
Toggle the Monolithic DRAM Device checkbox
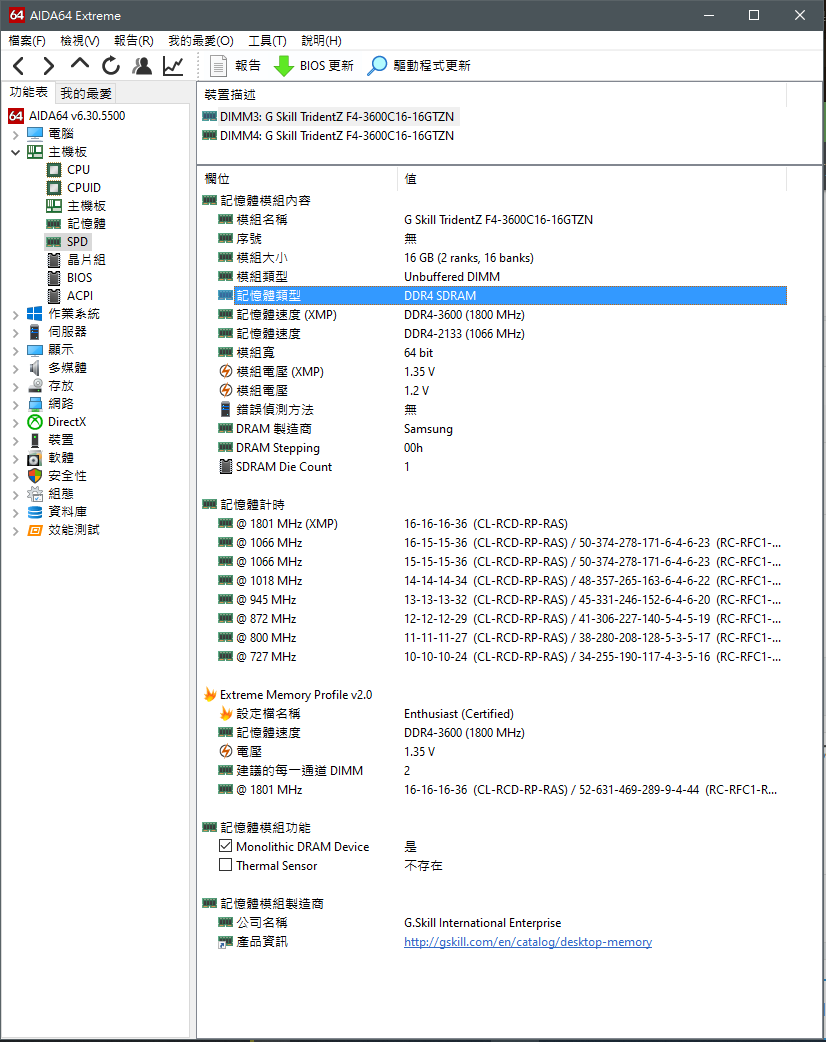point(225,846)
